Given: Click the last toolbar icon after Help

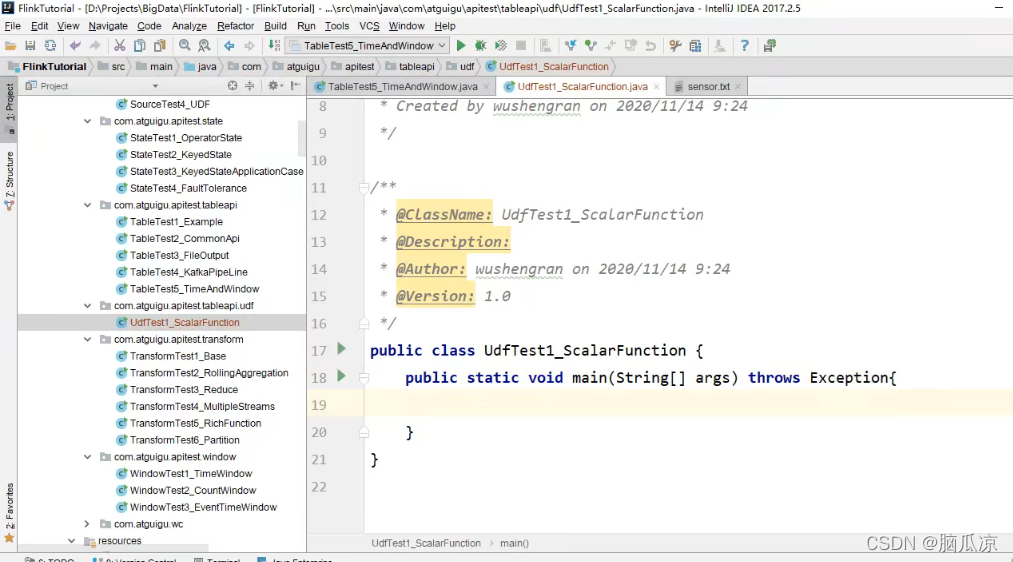Looking at the screenshot, I should click(769, 46).
